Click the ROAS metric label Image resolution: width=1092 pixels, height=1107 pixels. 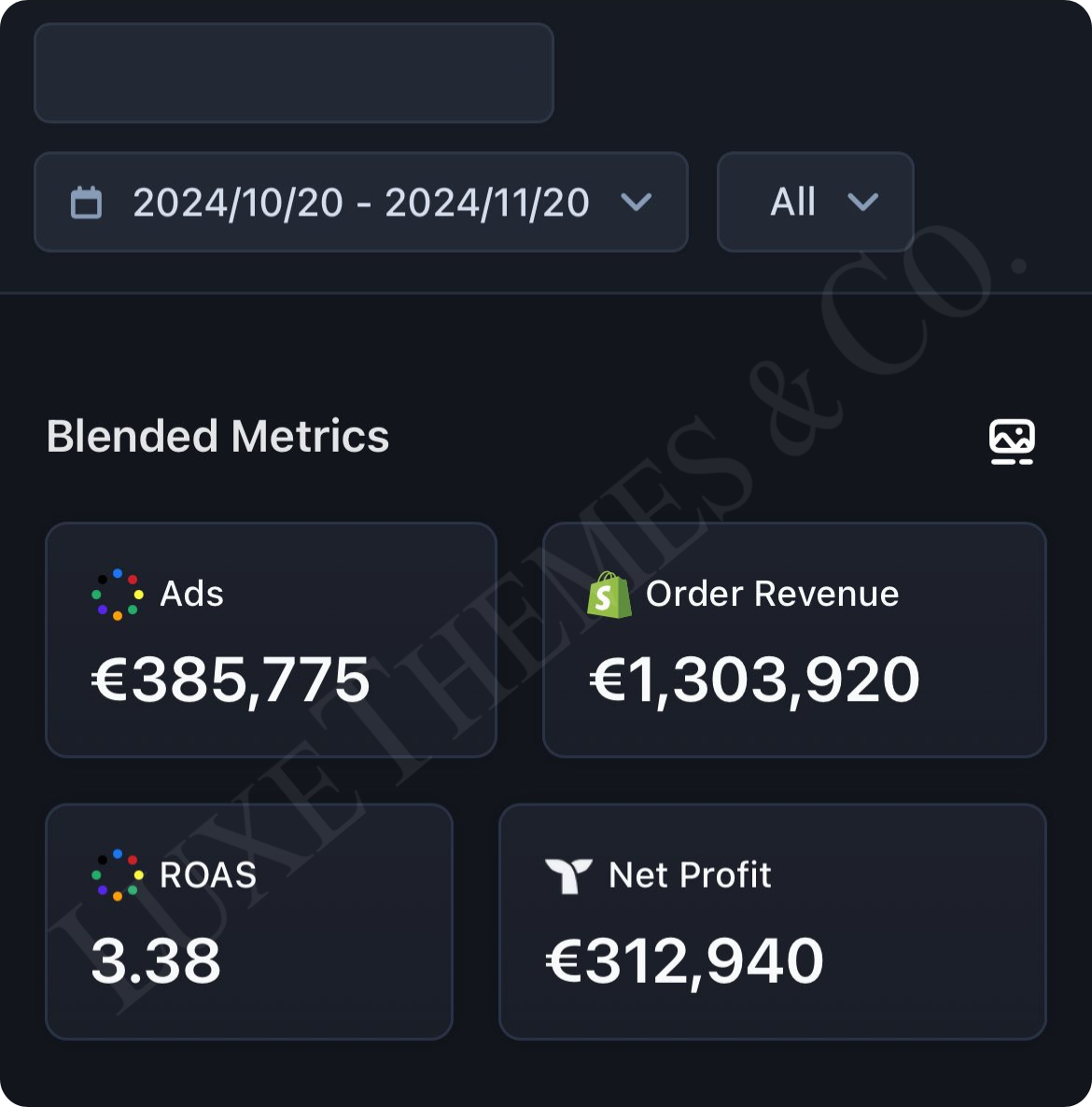208,876
